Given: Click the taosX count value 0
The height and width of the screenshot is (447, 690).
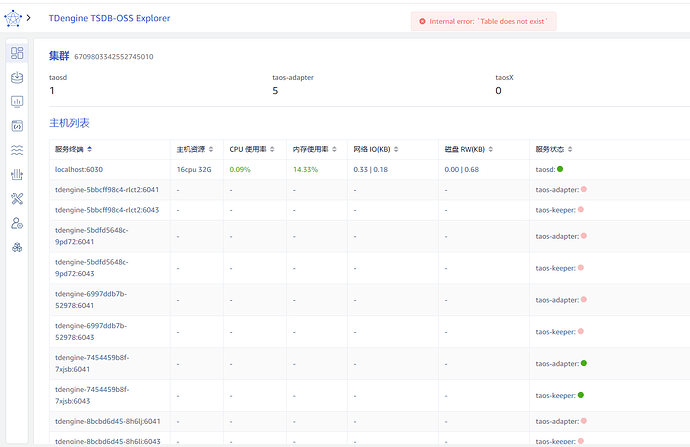Looking at the screenshot, I should [x=498, y=91].
